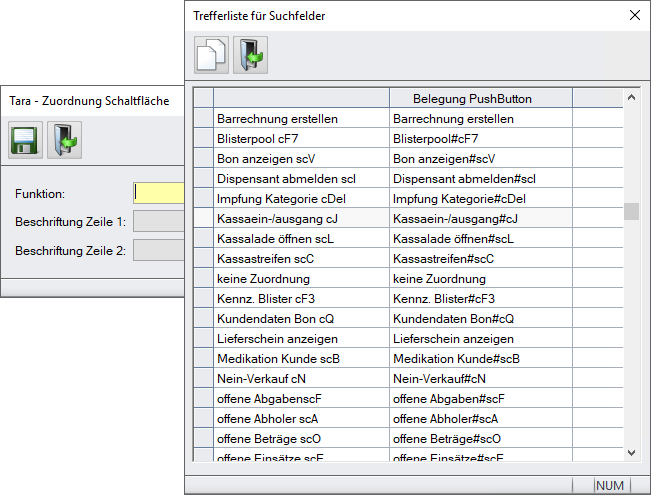The image size is (651, 495).
Task: Click the Beschriftung Zeile 2 field
Action: point(159,250)
